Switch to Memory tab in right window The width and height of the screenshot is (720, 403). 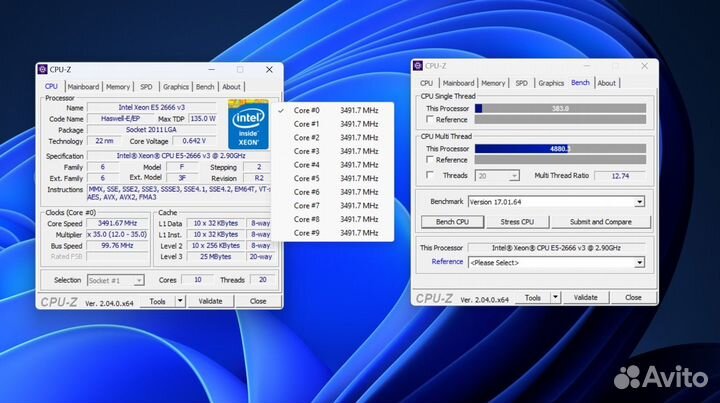493,83
